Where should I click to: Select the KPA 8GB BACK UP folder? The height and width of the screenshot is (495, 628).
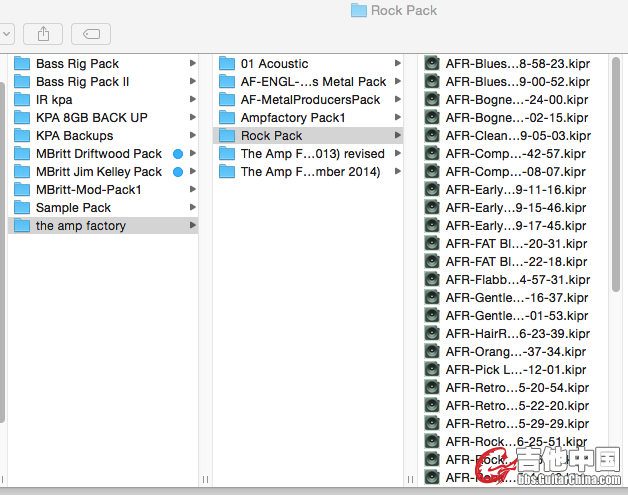[91, 118]
